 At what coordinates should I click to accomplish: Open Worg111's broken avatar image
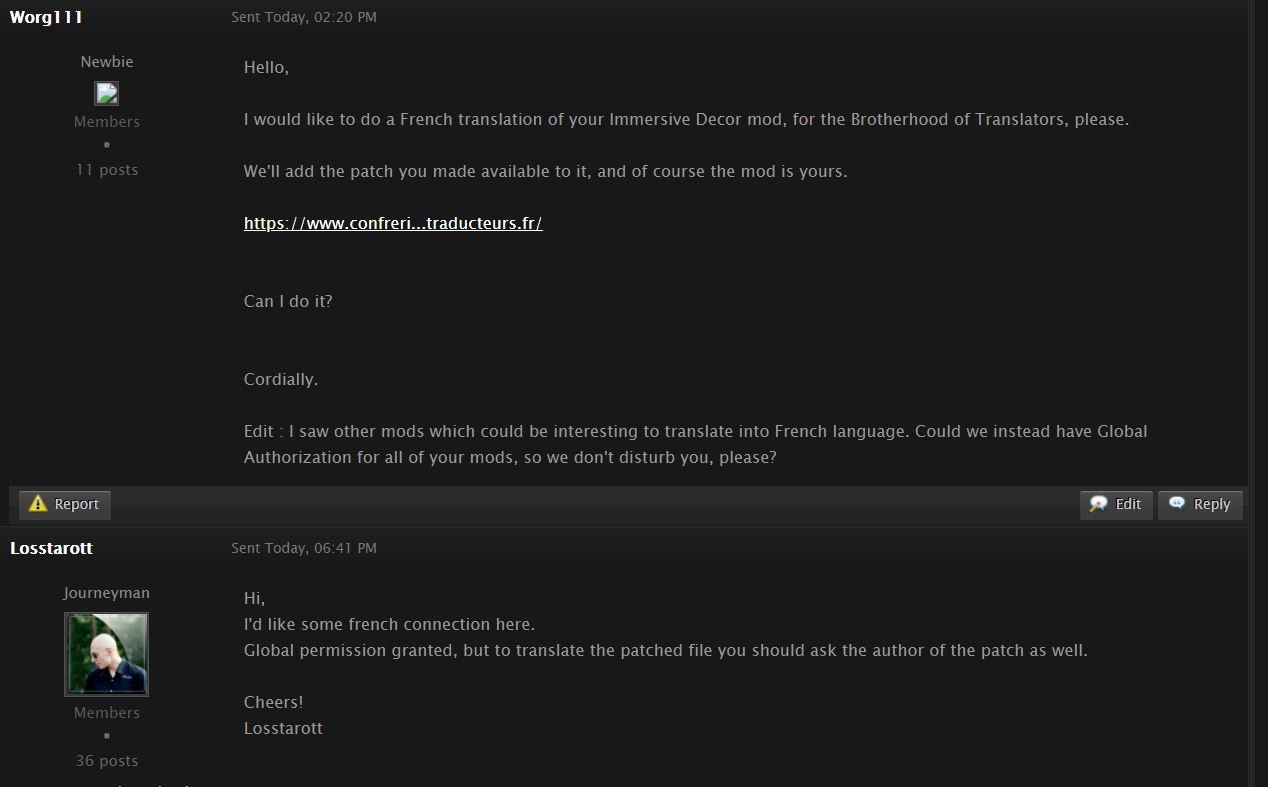pos(106,93)
